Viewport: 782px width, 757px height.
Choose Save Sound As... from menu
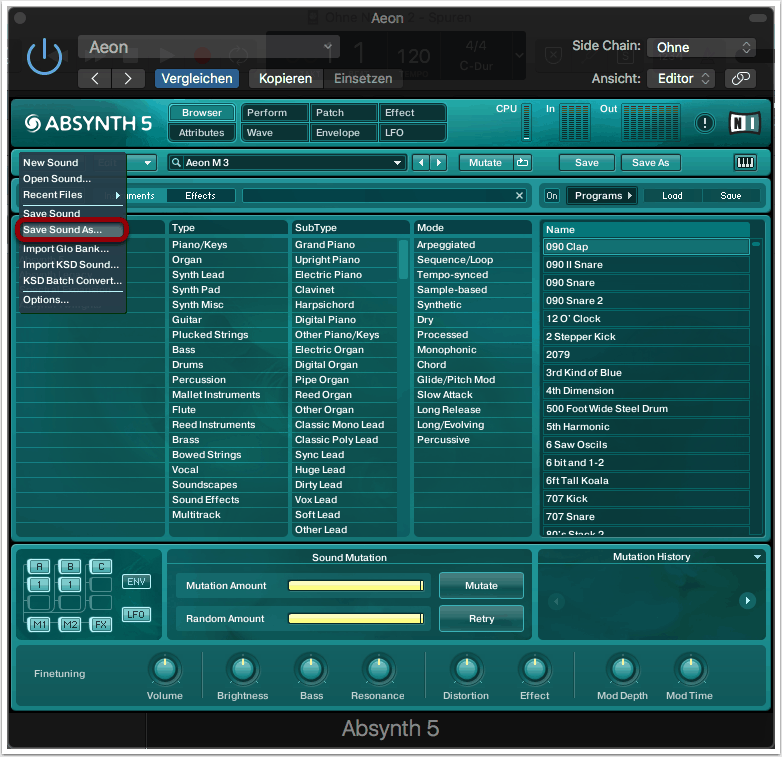tap(63, 230)
